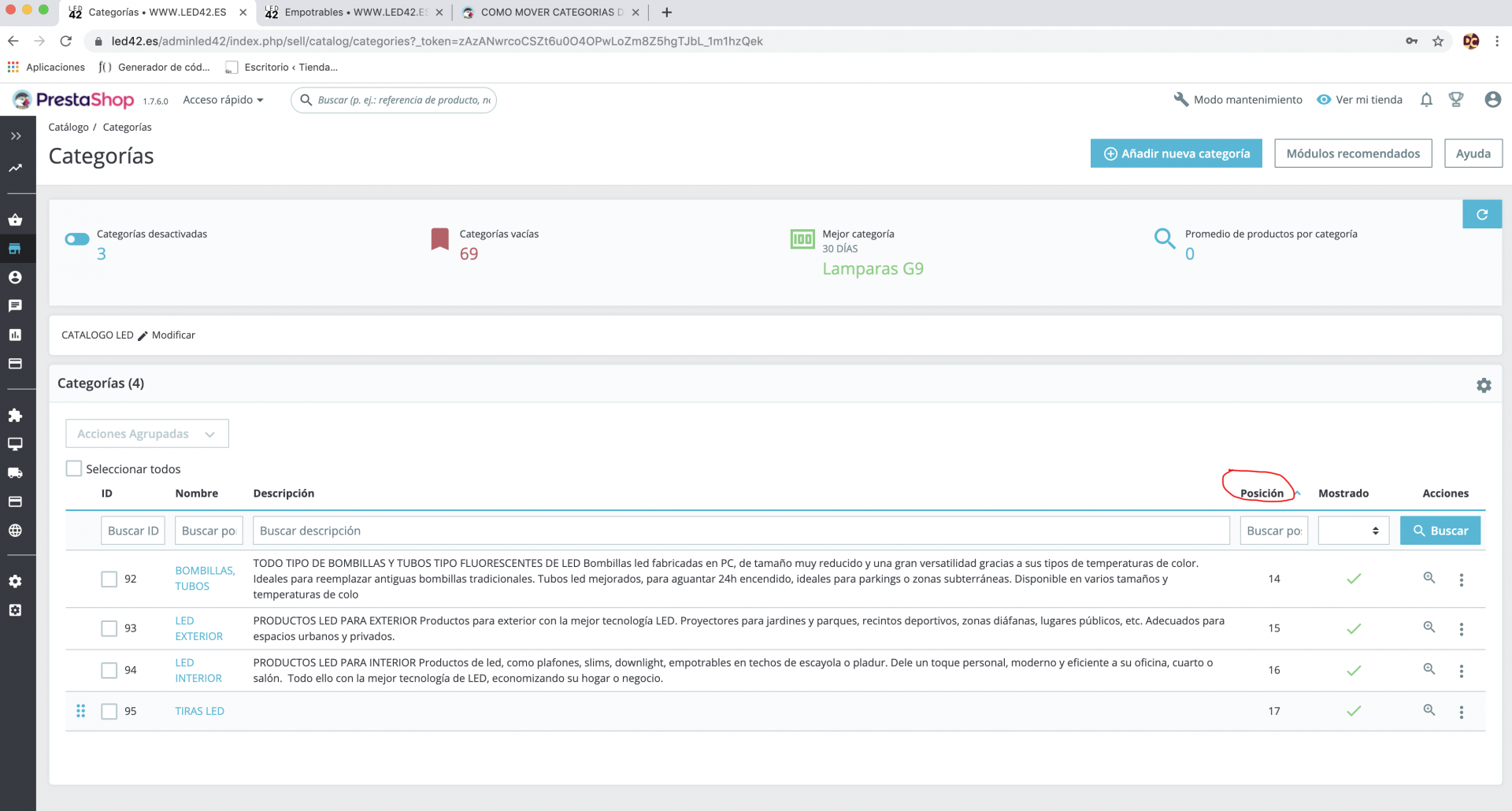View category LED INTERIOR magnifier icon
Viewport: 1512px width, 811px height.
1429,669
